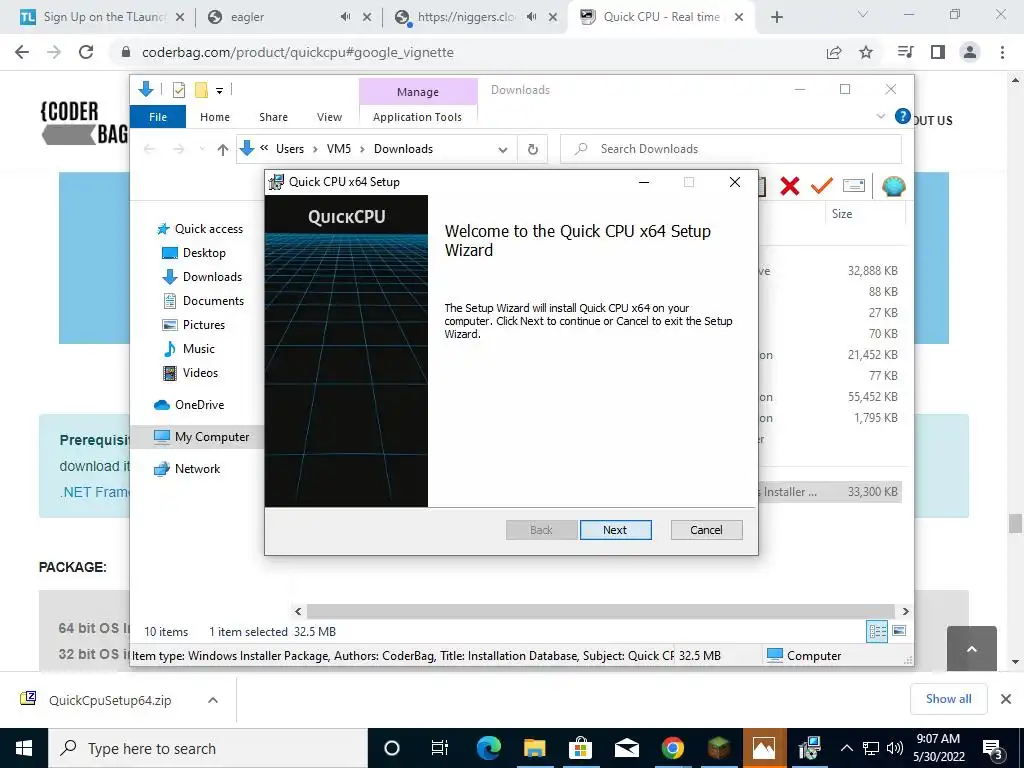Click the Search Downloads field

tap(731, 149)
